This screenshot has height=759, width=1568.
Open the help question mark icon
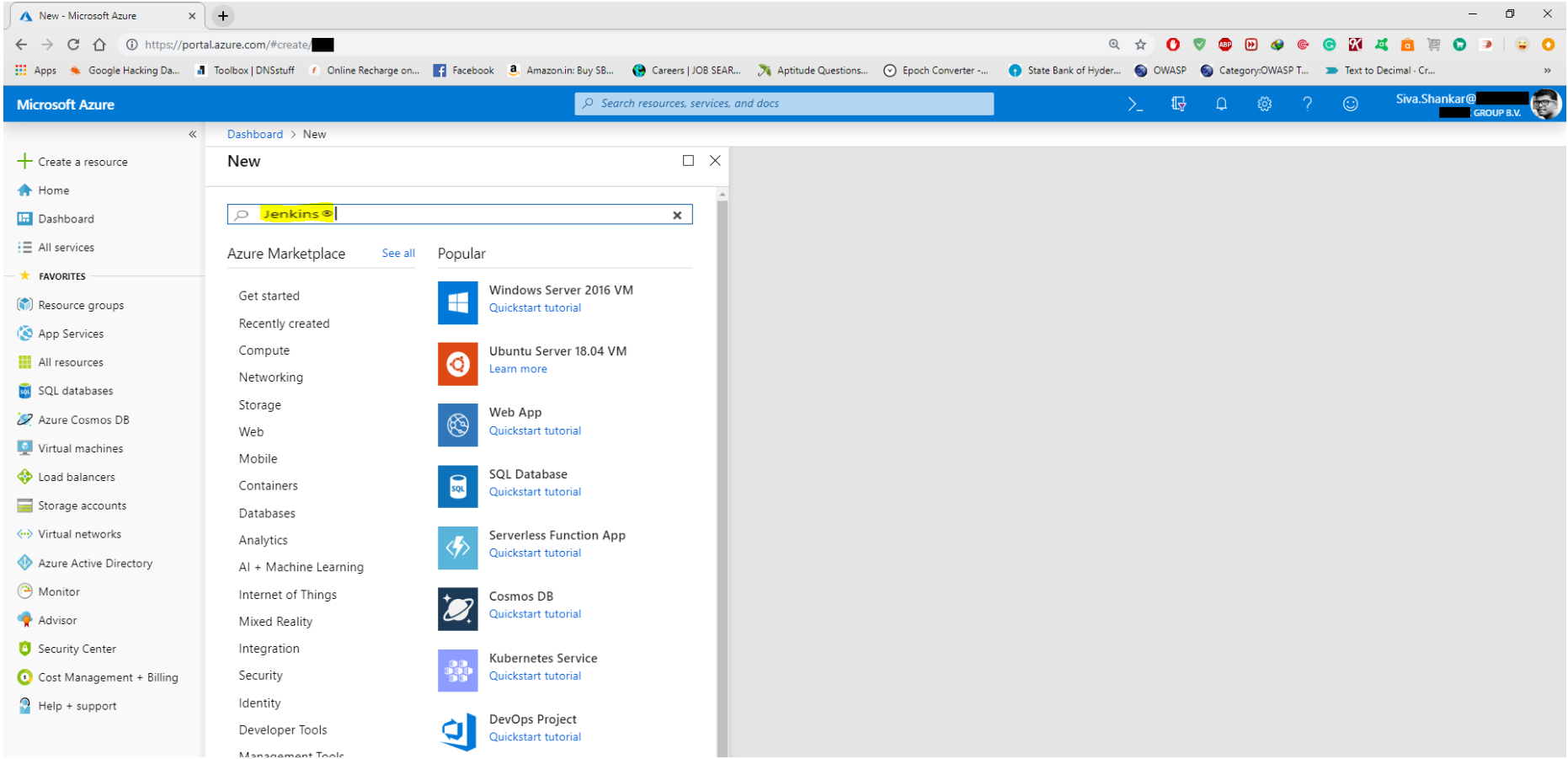(1308, 104)
